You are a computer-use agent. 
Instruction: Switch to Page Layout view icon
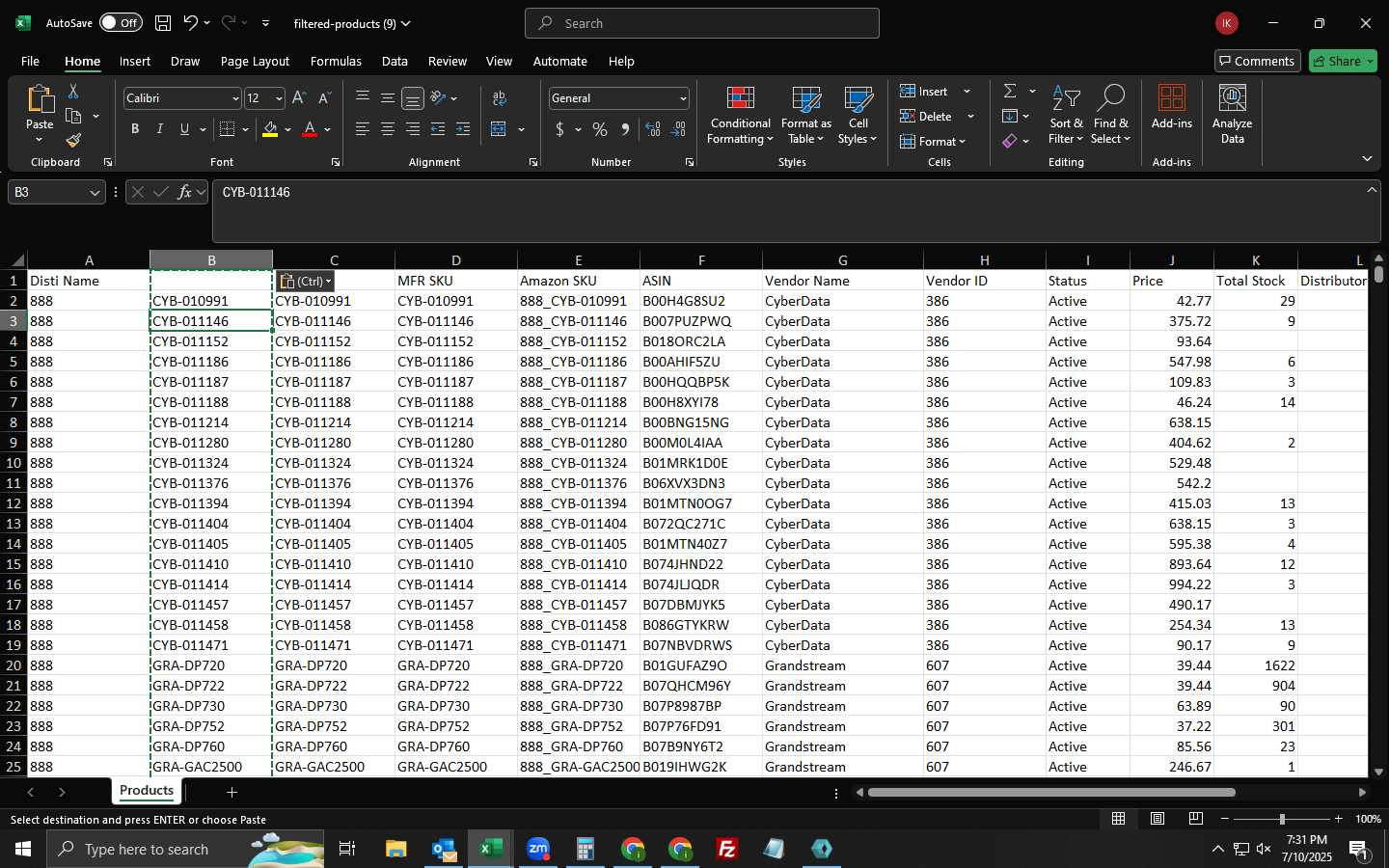1157,819
